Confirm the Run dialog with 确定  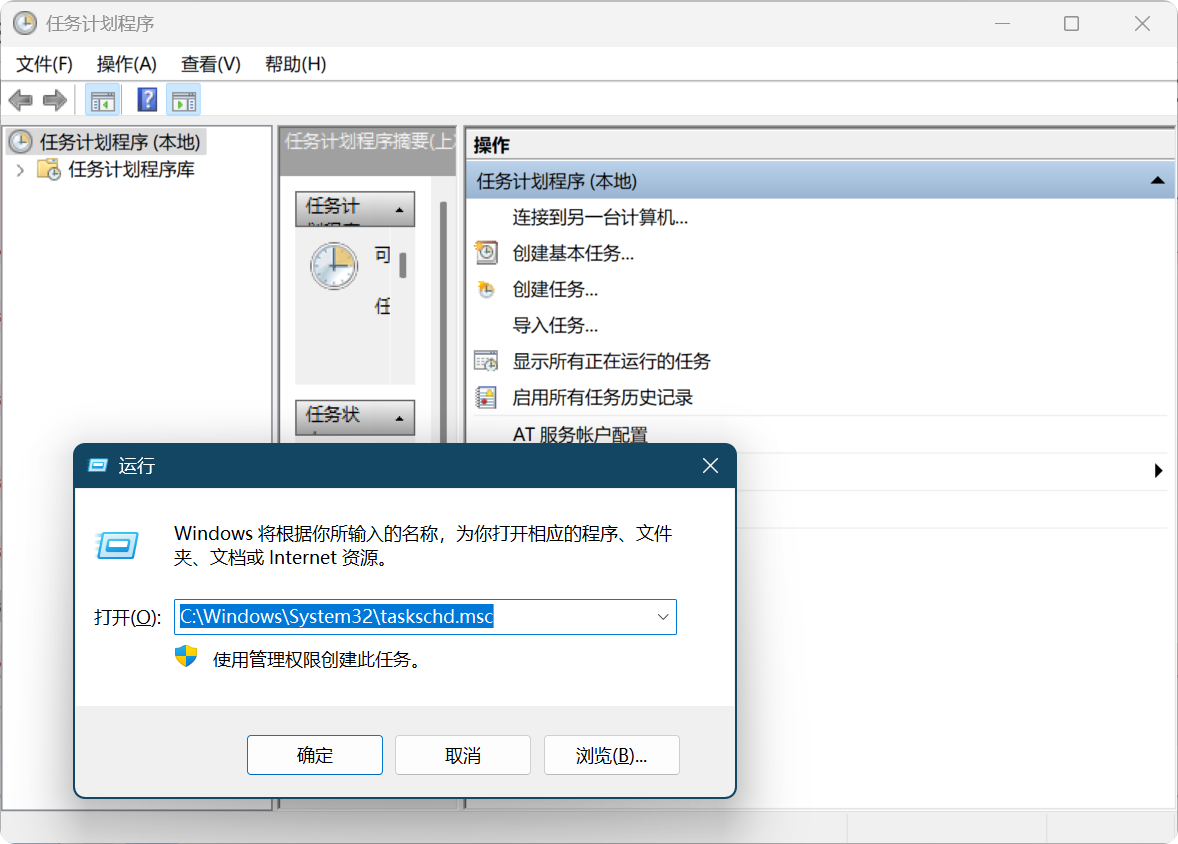coord(315,755)
